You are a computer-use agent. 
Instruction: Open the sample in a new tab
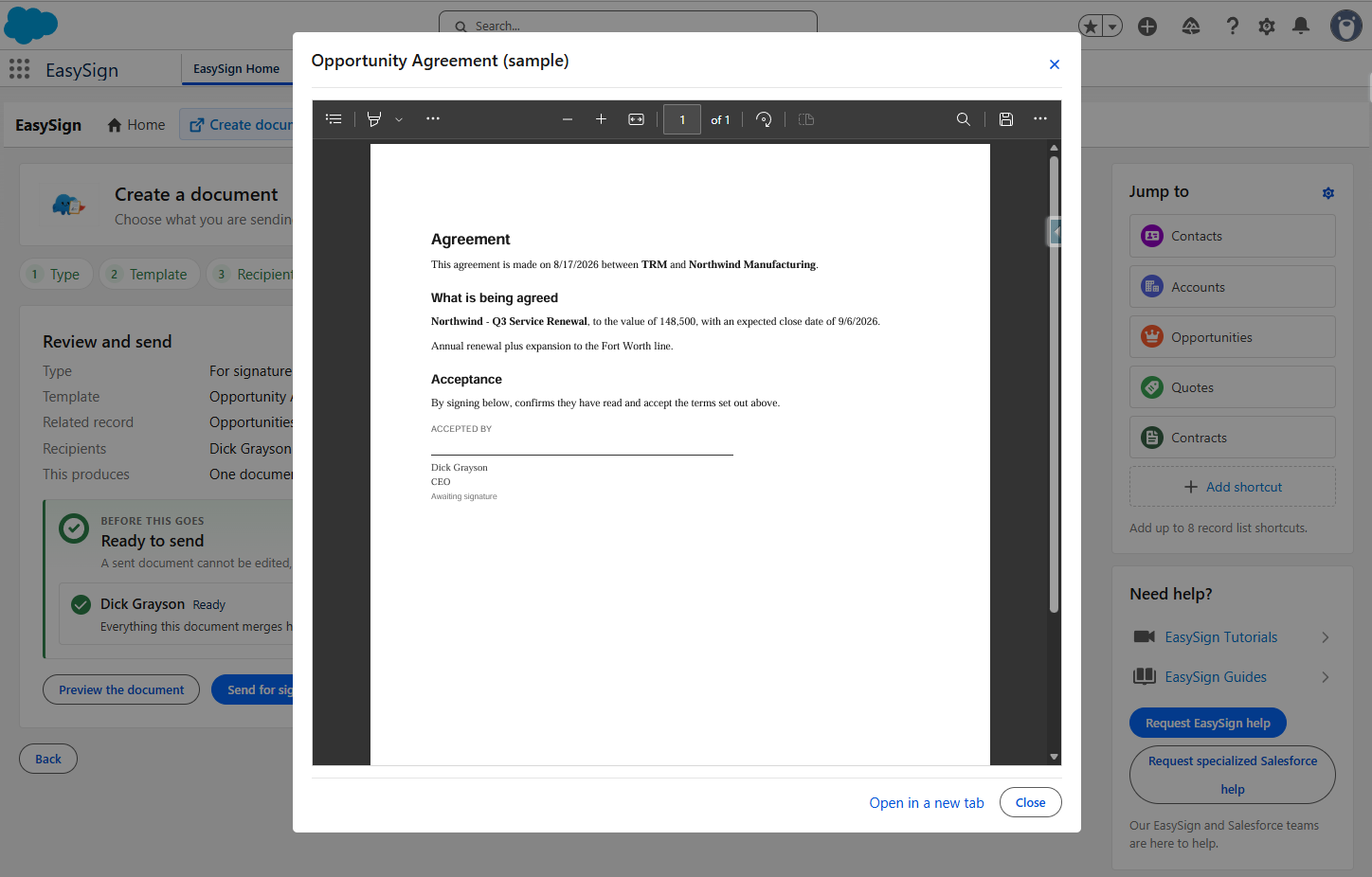(x=927, y=803)
